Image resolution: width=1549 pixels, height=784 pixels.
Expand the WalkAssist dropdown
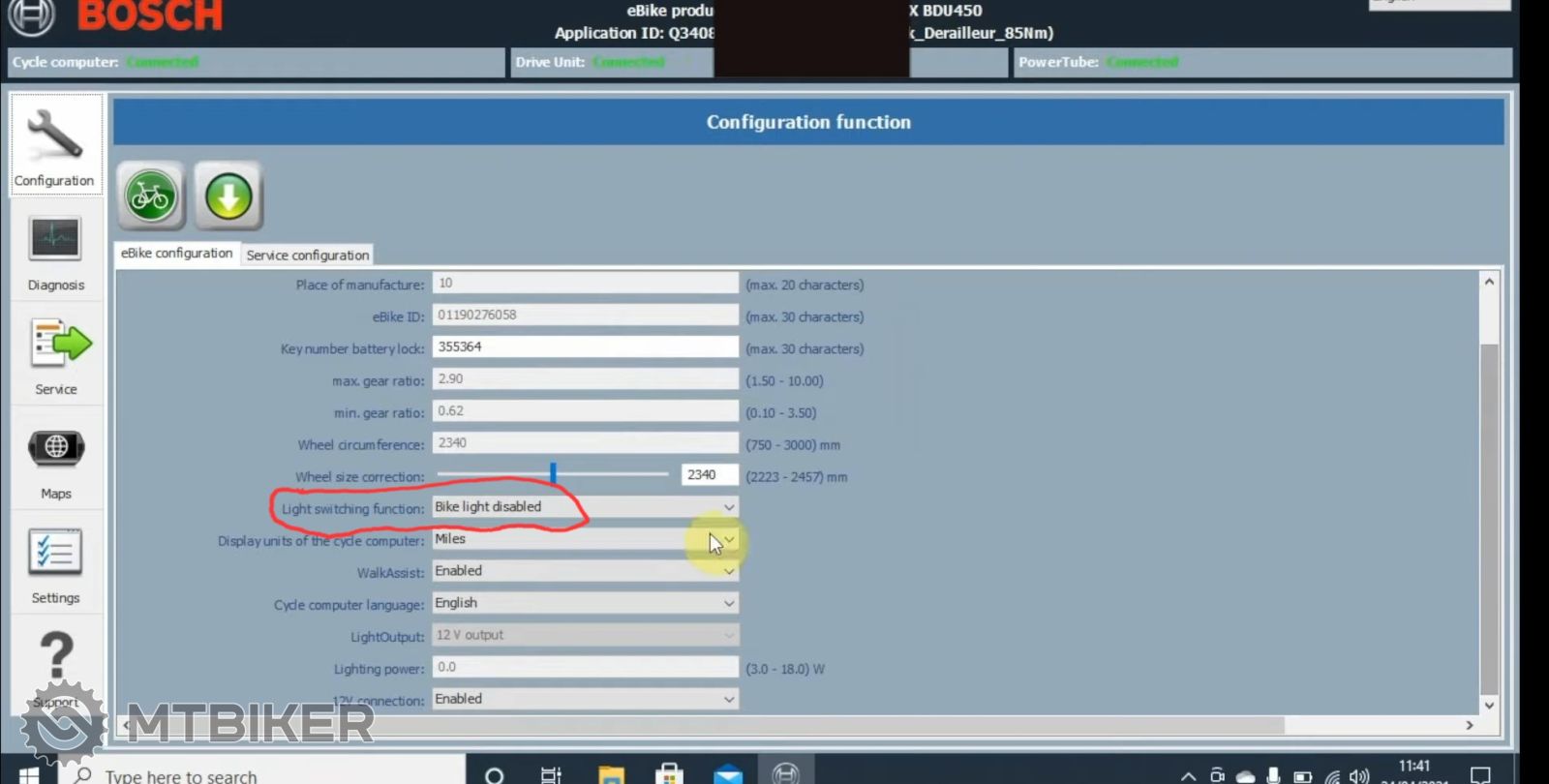tap(729, 571)
